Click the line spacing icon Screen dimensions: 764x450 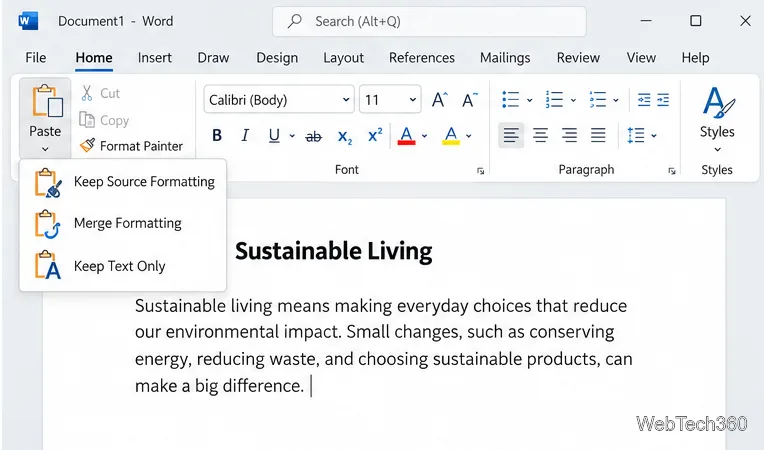pos(636,135)
